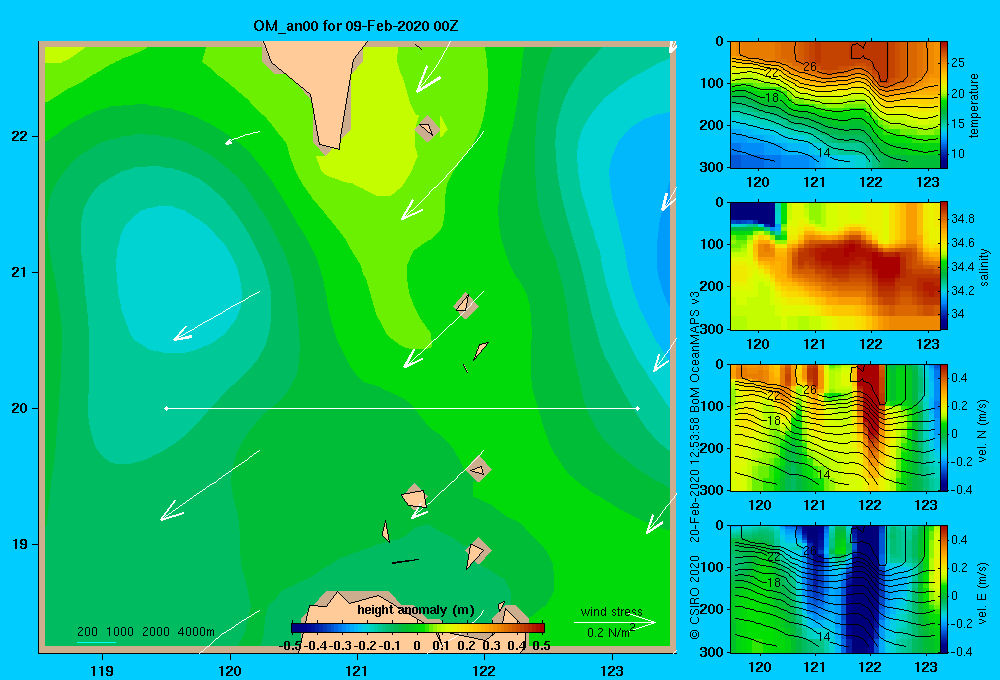This screenshot has width=1000, height=680.
Task: Click the "14" contour label in temperature panel
Action: 824,152
